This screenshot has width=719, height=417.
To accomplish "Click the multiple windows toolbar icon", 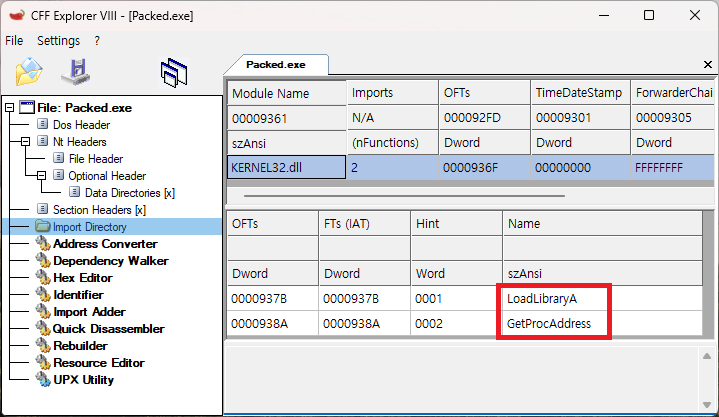I will tap(174, 72).
